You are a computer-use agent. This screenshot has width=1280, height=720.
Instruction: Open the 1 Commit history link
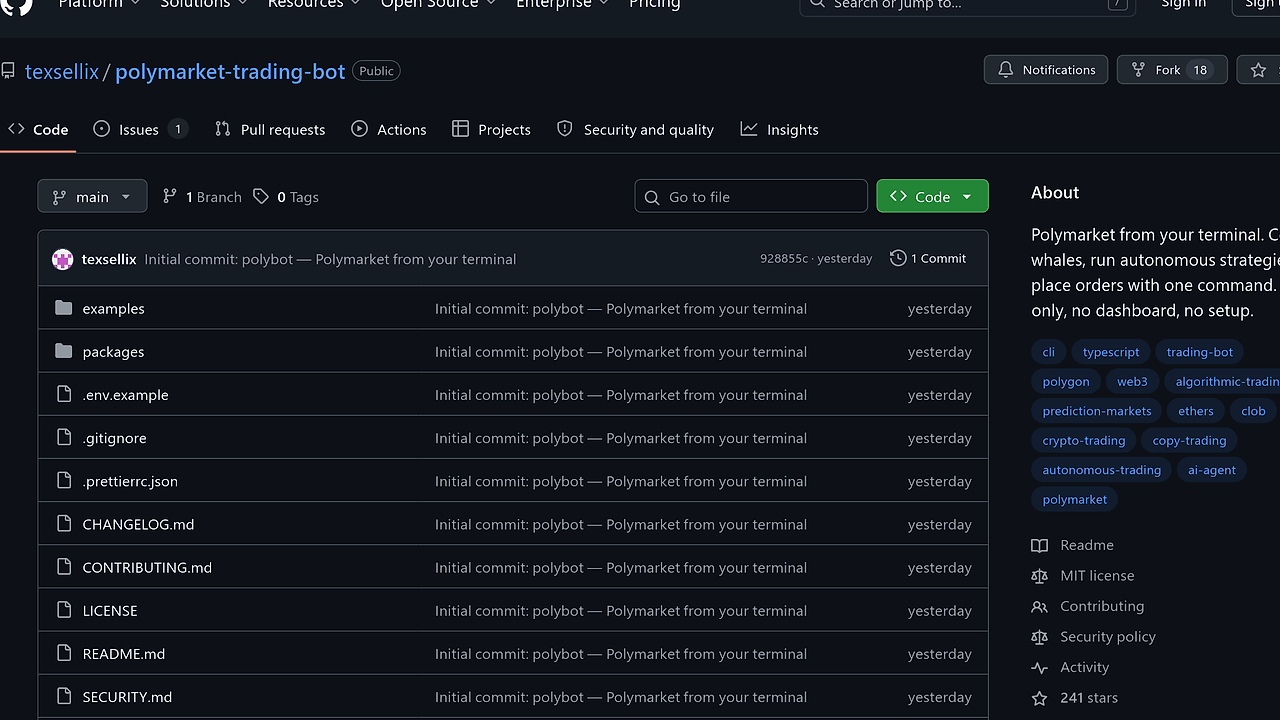[928, 258]
